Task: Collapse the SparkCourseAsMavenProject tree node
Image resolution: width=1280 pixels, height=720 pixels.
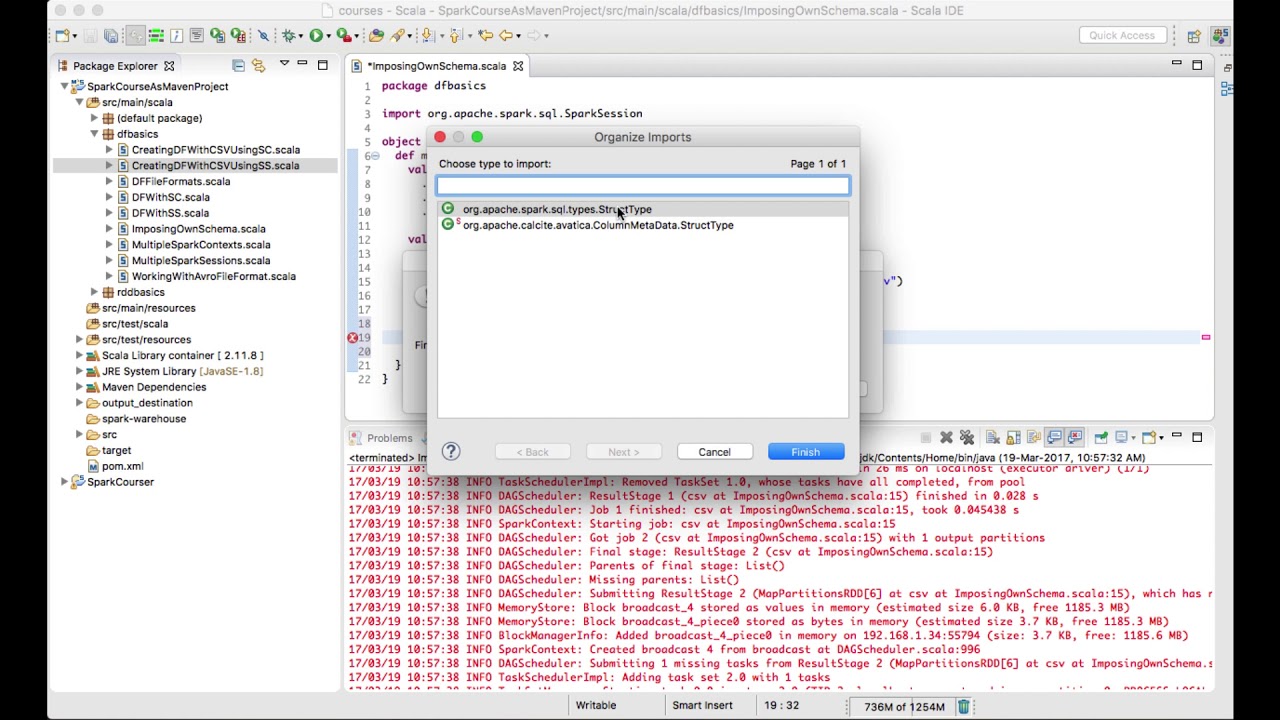Action: [65, 87]
